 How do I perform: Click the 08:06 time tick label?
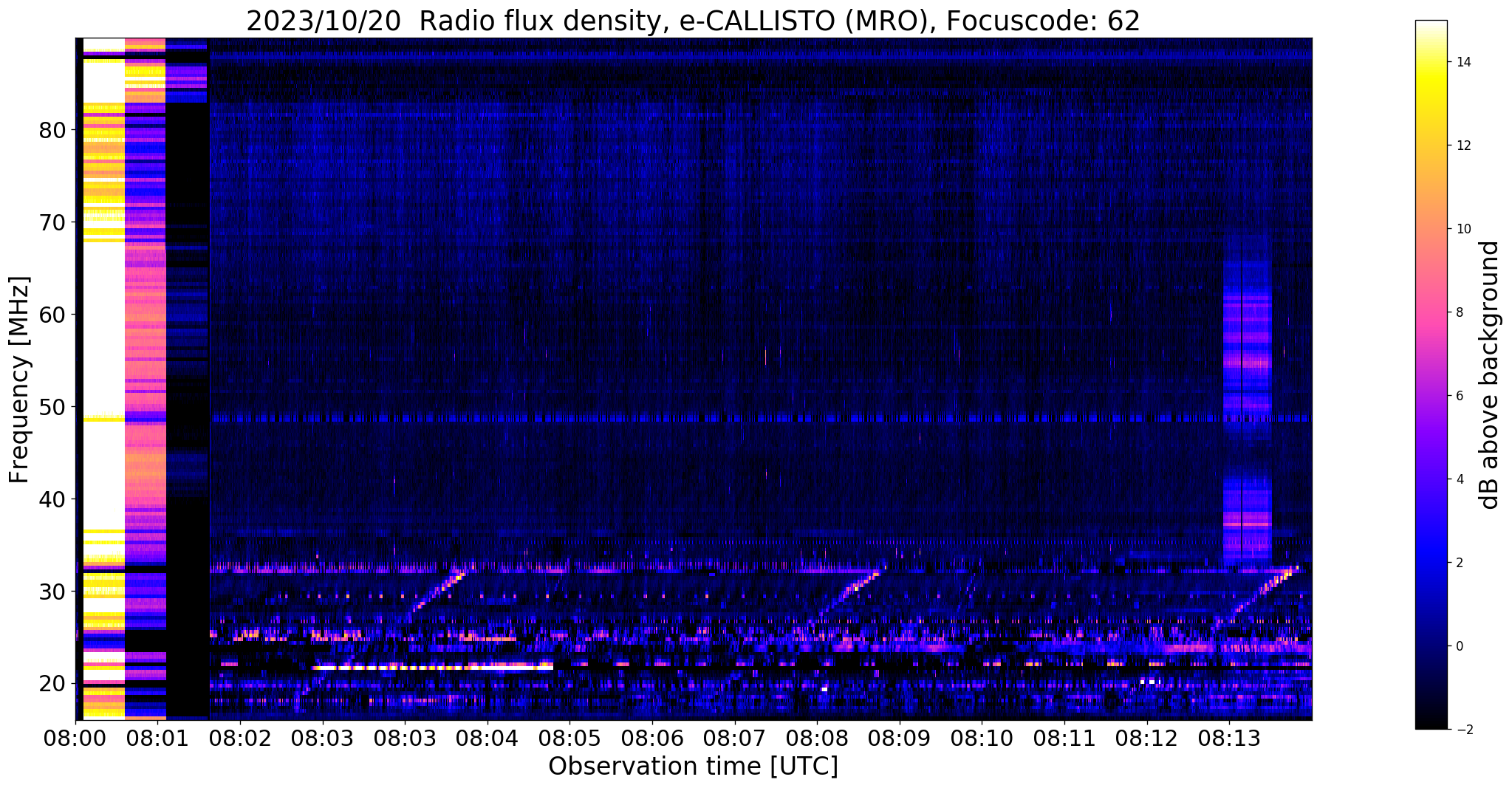point(652,739)
